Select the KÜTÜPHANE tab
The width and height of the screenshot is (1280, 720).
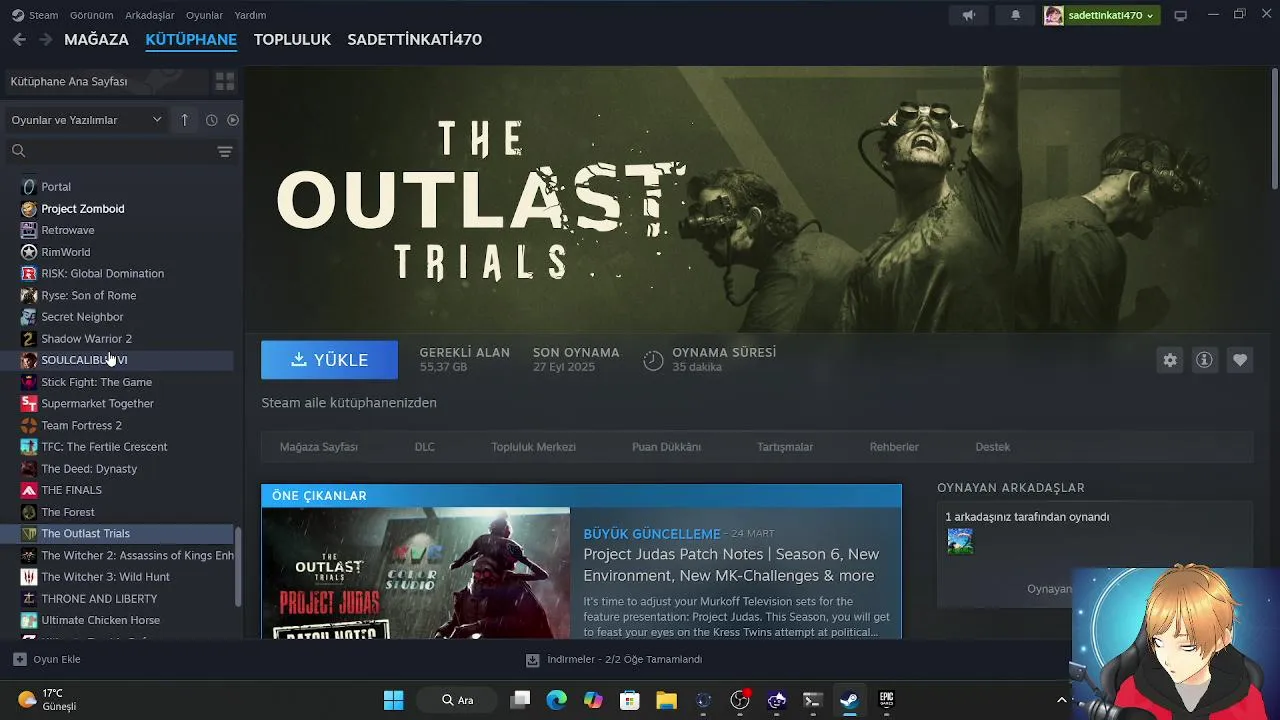click(191, 40)
